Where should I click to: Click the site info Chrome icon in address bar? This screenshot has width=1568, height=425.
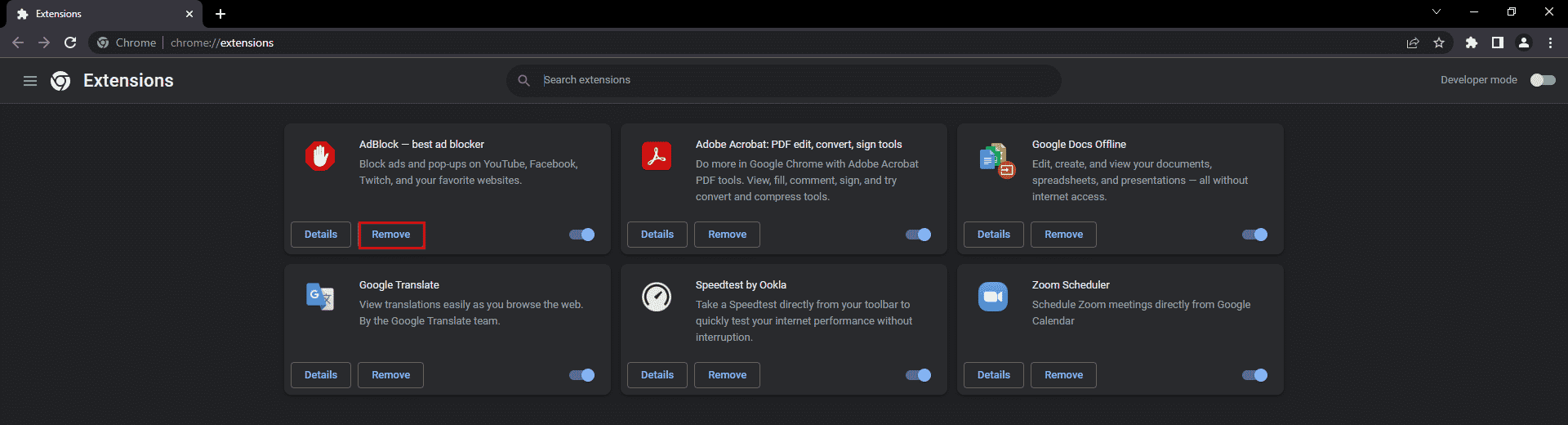(x=103, y=42)
